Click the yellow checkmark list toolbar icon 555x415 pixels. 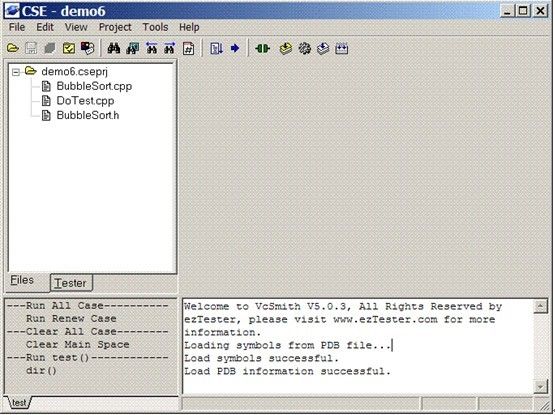69,48
